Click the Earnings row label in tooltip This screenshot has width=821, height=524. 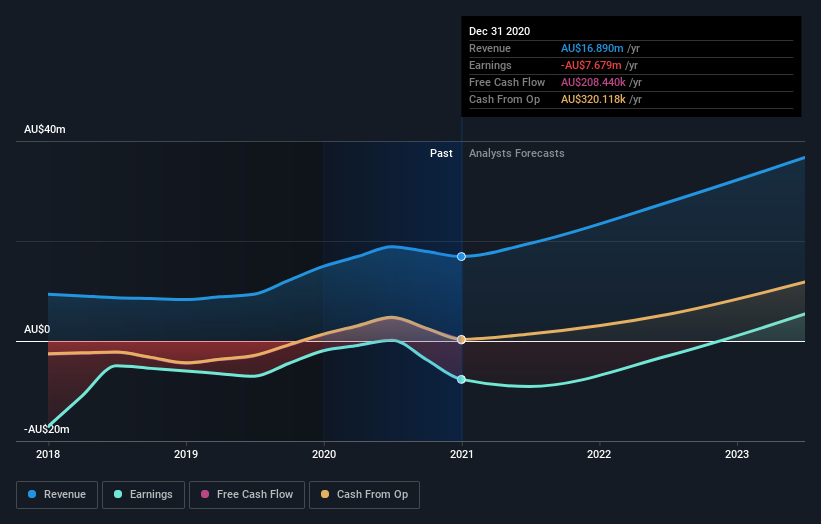pyautogui.click(x=490, y=65)
